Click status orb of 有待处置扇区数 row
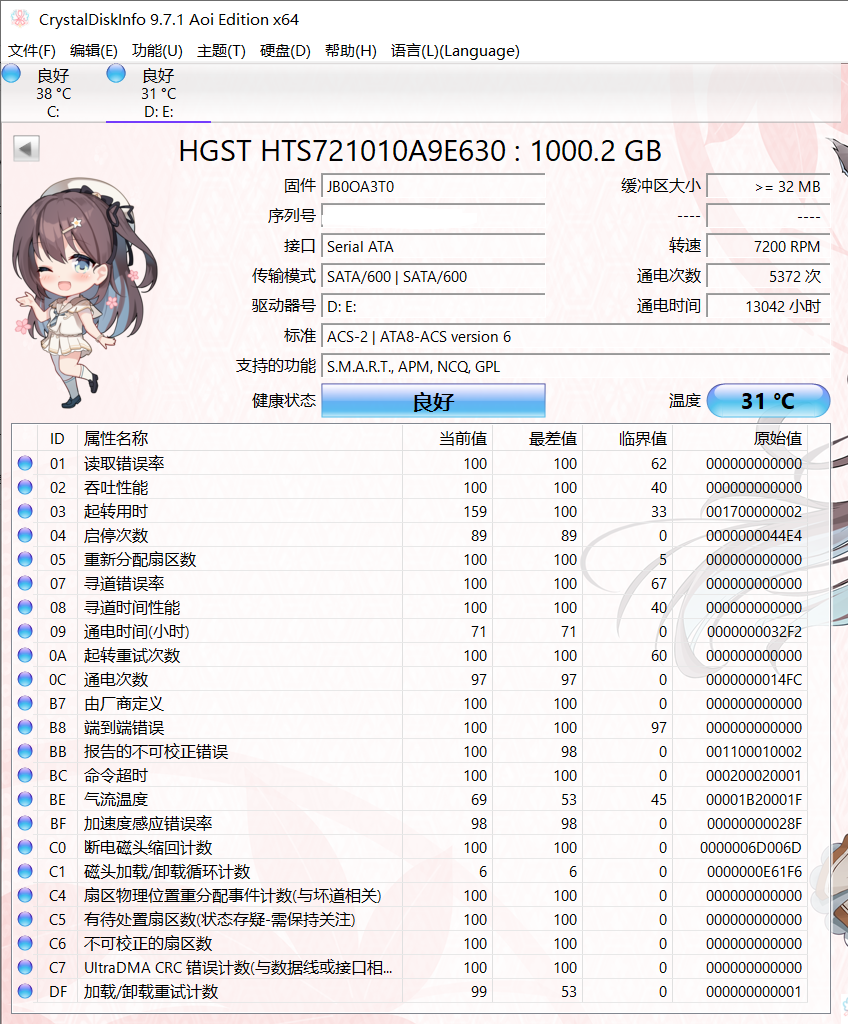Viewport: 848px width, 1024px height. (x=25, y=920)
